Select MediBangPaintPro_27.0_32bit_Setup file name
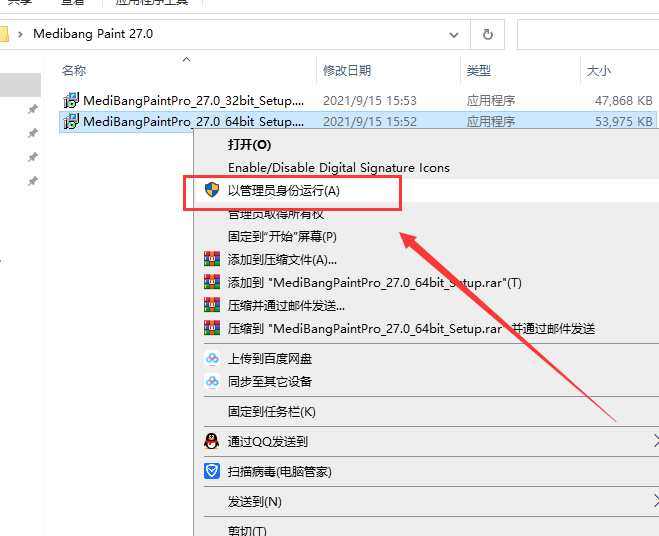Screen dimensions: 659x536 (x=193, y=100)
